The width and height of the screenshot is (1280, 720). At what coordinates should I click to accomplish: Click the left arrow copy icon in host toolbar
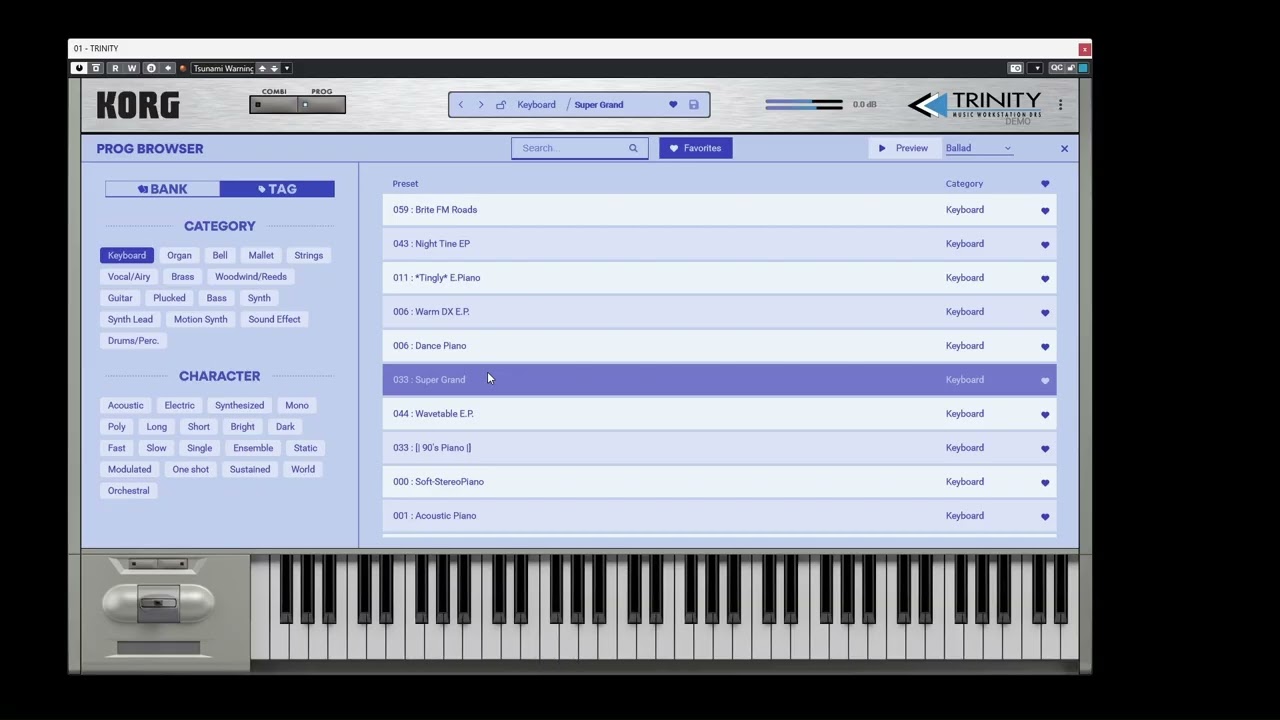coord(168,68)
